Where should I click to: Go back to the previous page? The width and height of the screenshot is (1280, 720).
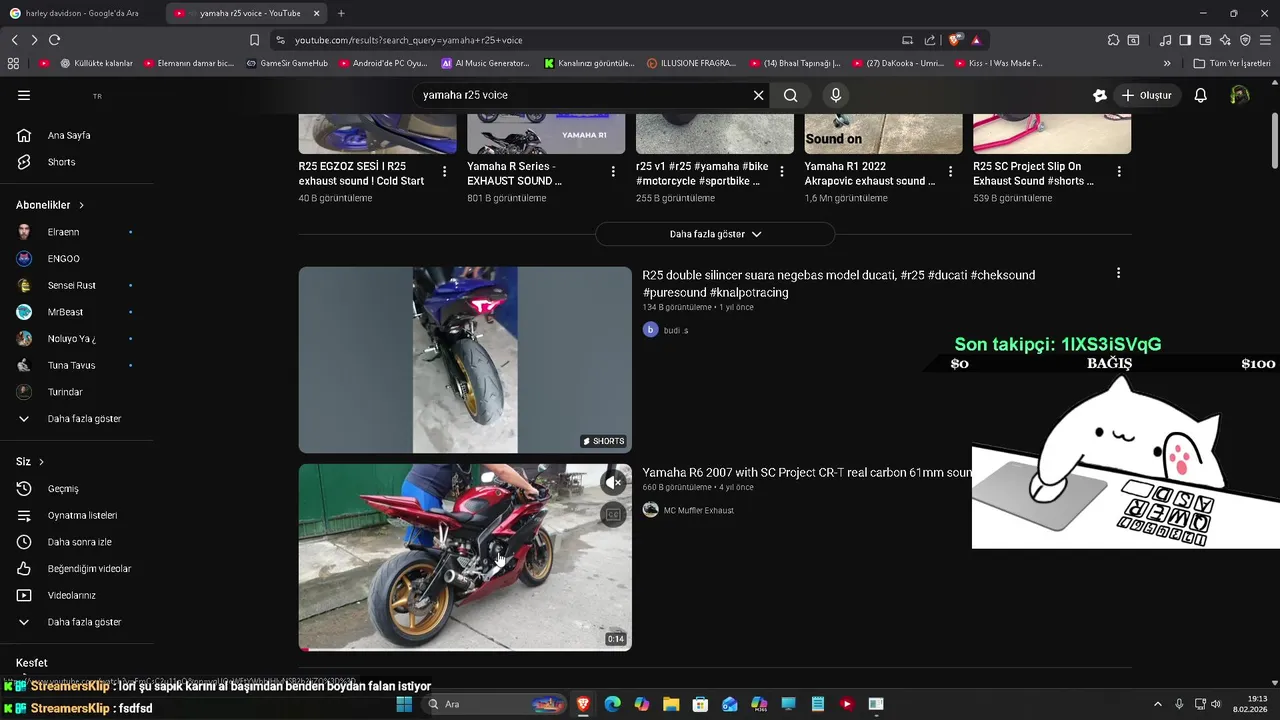point(14,40)
